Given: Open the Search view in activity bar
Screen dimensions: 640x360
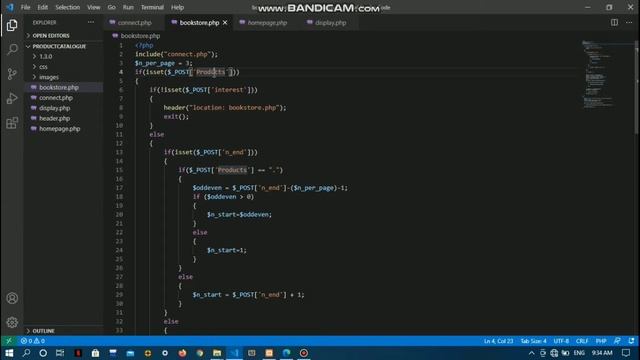Looking at the screenshot, I should 12,50.
